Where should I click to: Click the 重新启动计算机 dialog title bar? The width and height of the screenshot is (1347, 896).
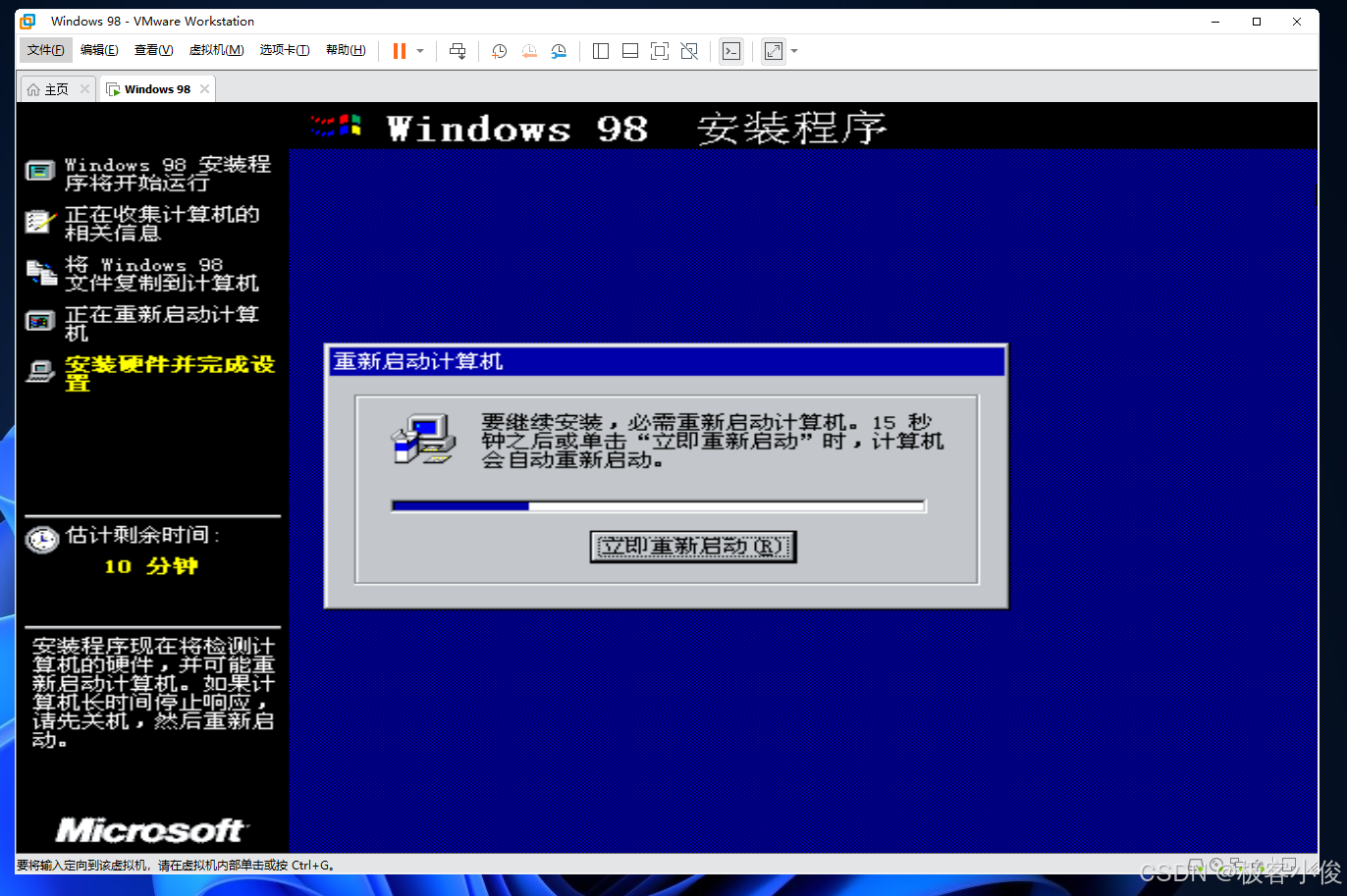(x=667, y=361)
